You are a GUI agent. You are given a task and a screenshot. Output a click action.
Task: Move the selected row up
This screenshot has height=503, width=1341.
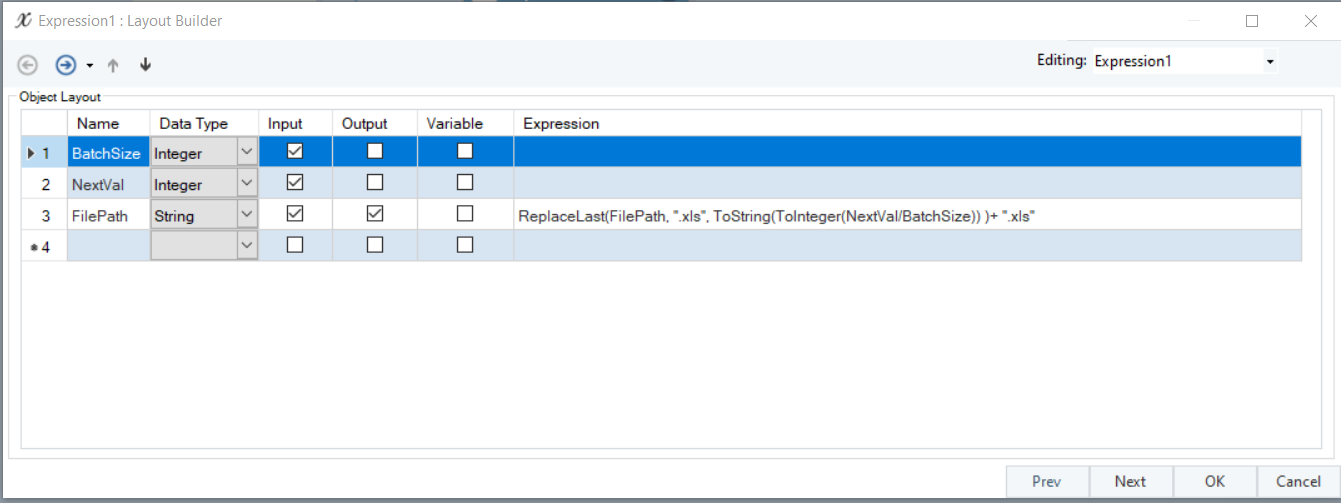click(113, 65)
